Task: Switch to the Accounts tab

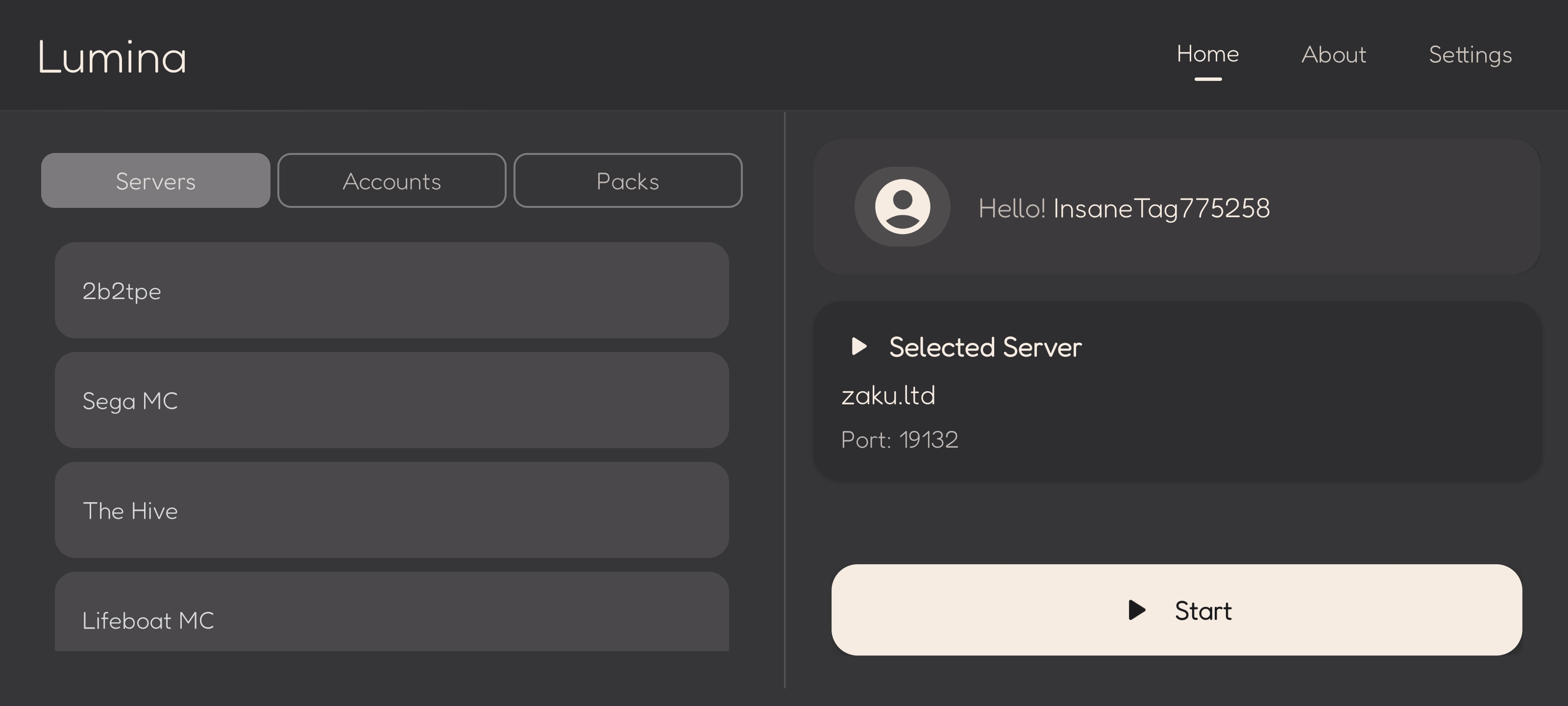Action: coord(392,180)
